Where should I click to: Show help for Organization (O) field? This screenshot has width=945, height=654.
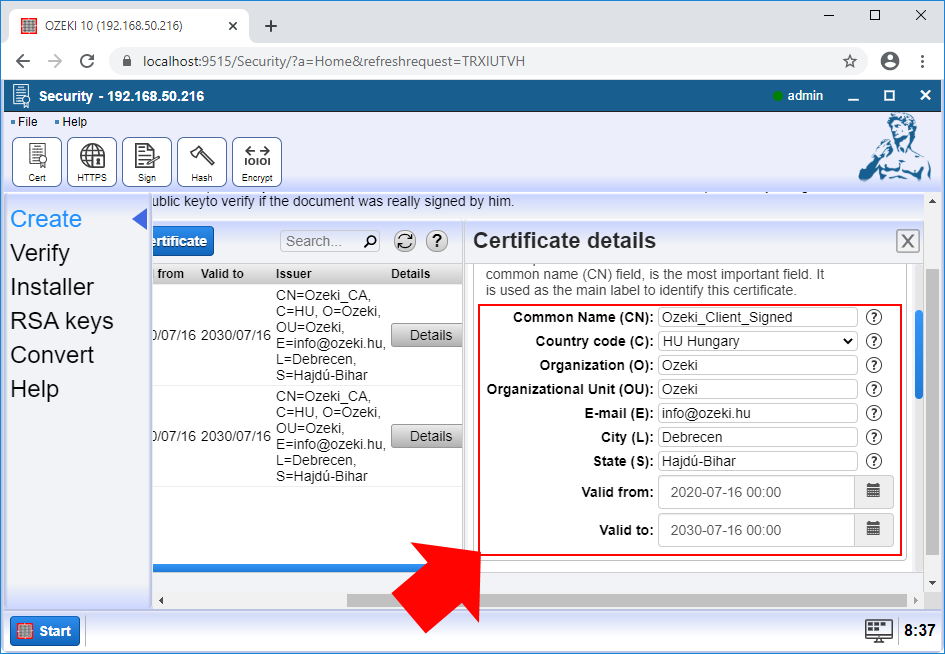click(x=873, y=365)
